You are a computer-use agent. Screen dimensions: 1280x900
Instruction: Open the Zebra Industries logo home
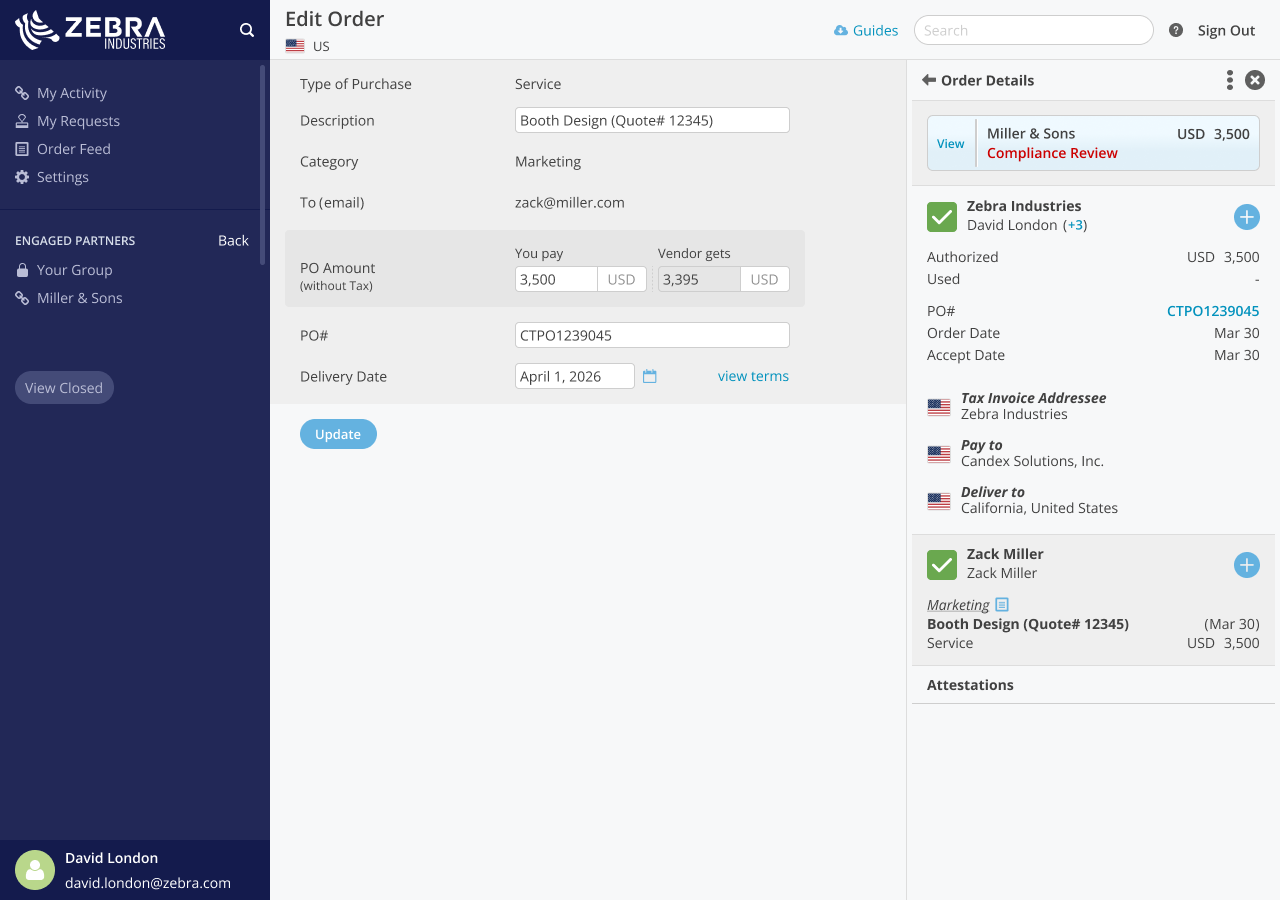point(91,30)
